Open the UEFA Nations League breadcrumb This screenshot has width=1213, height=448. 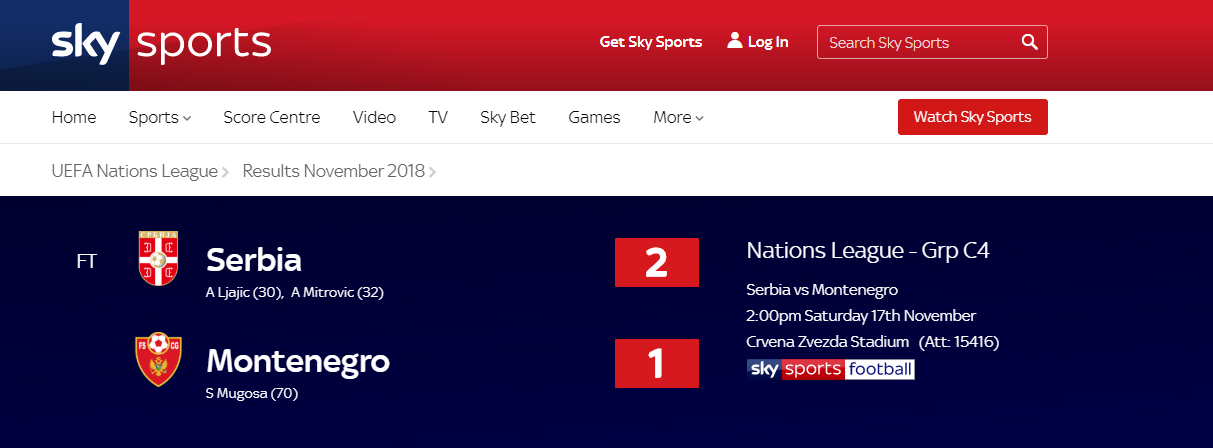[x=134, y=171]
